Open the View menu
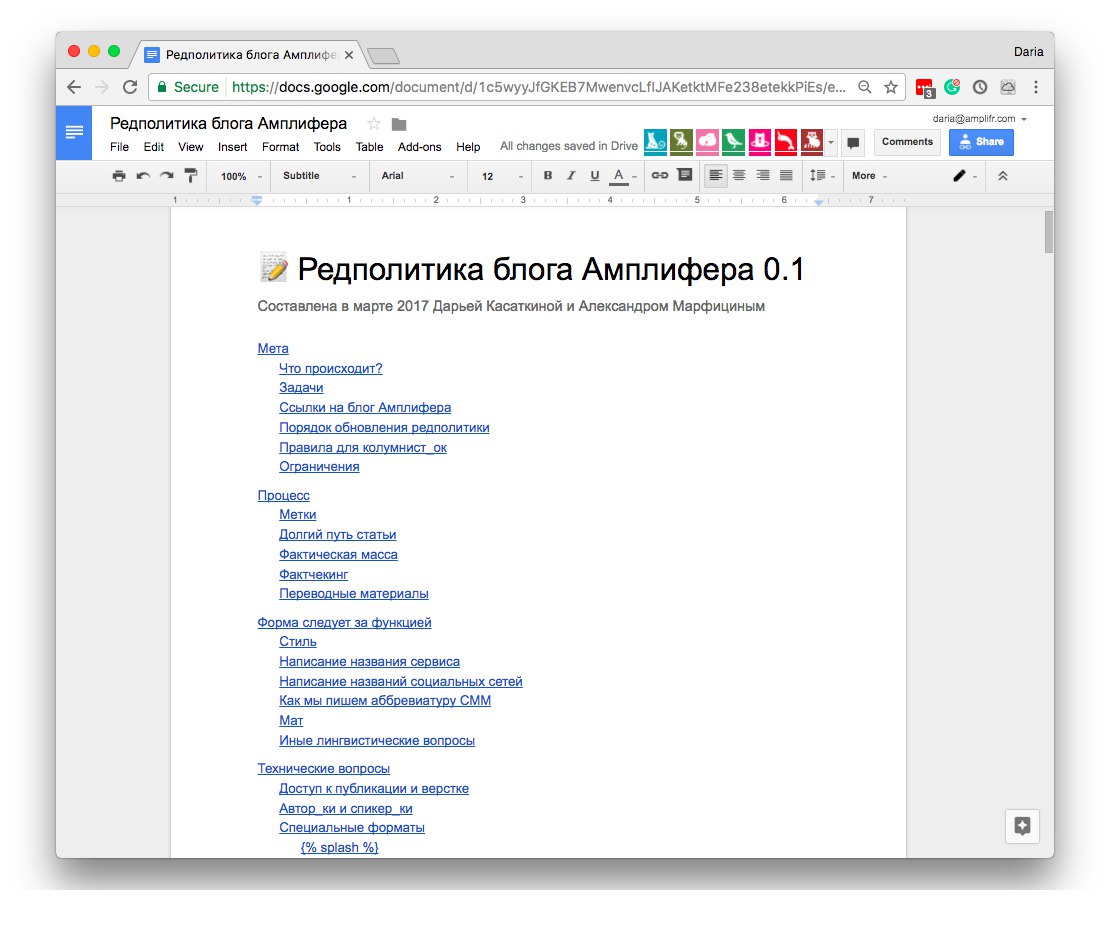Viewport: 1110px width, 938px height. click(x=190, y=147)
